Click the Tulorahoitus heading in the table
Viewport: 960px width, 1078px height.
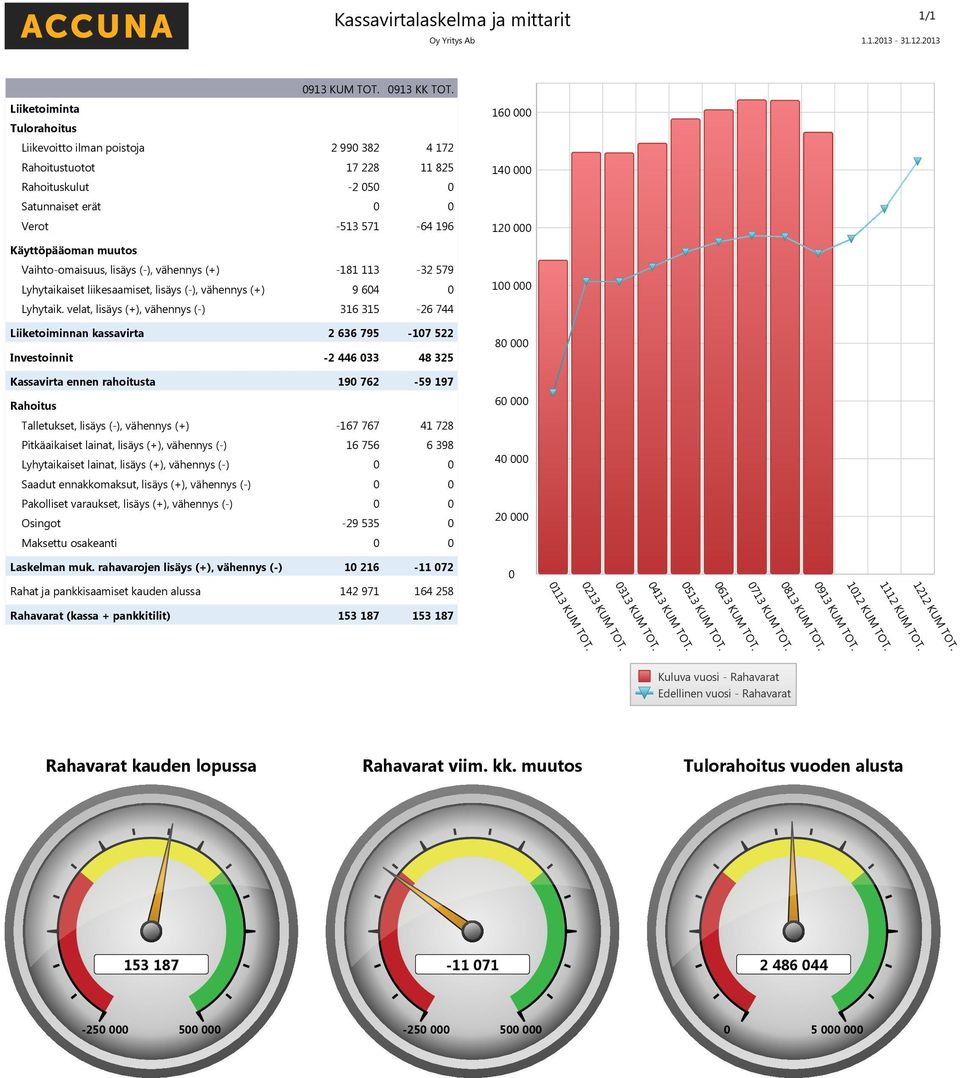coord(43,129)
